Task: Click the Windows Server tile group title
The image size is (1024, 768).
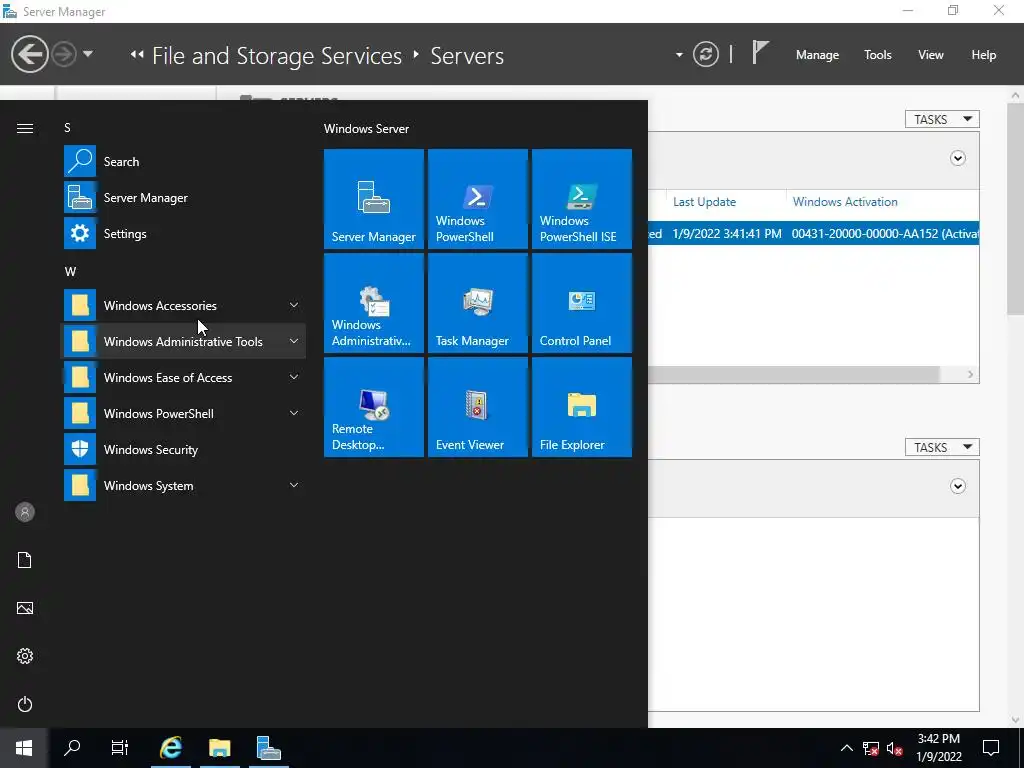Action: pyautogui.click(x=366, y=129)
